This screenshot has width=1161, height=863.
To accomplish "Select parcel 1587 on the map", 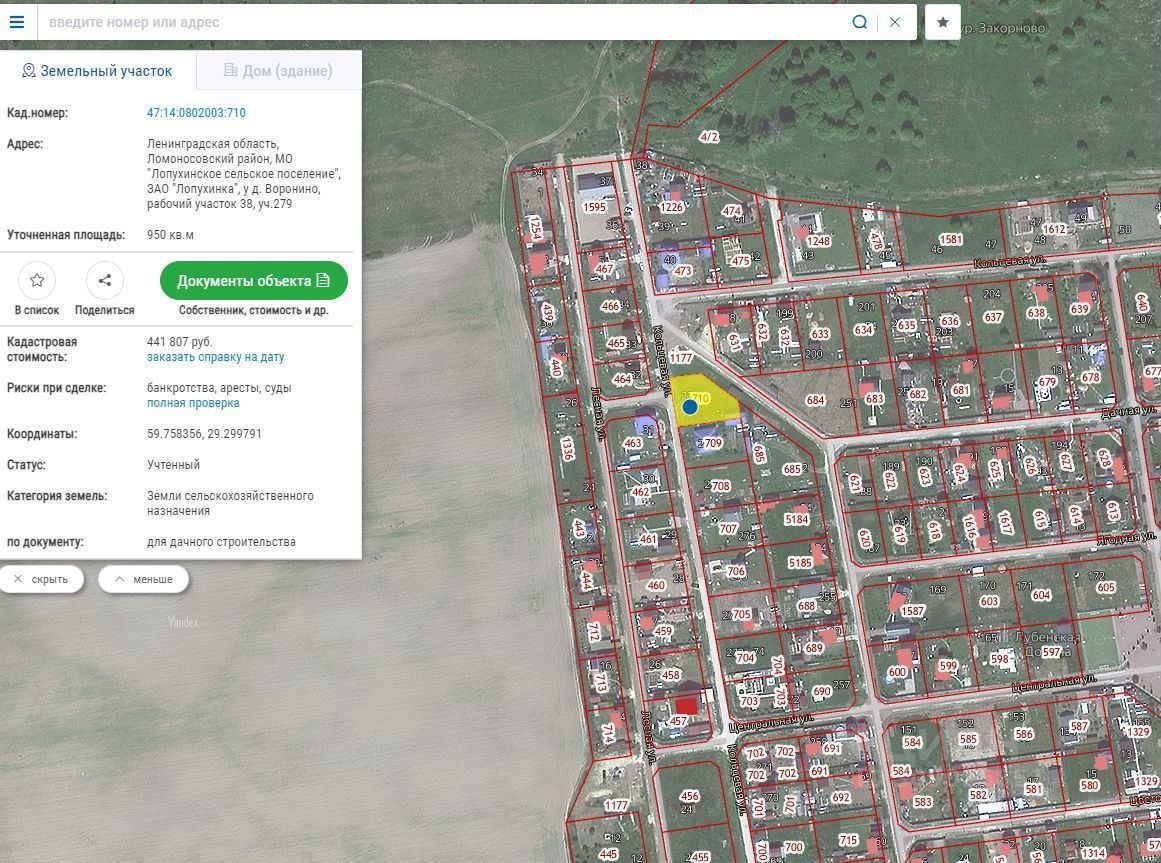I will 912,611.
